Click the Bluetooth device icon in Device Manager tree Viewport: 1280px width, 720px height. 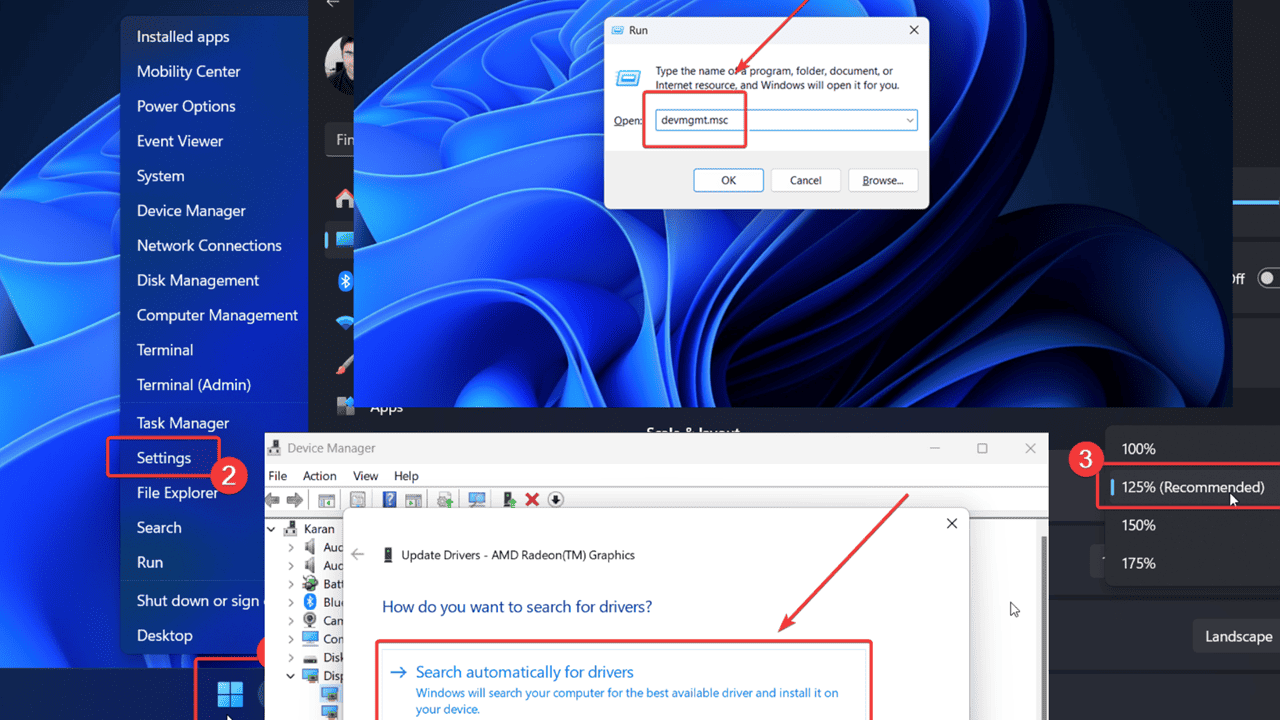click(309, 602)
